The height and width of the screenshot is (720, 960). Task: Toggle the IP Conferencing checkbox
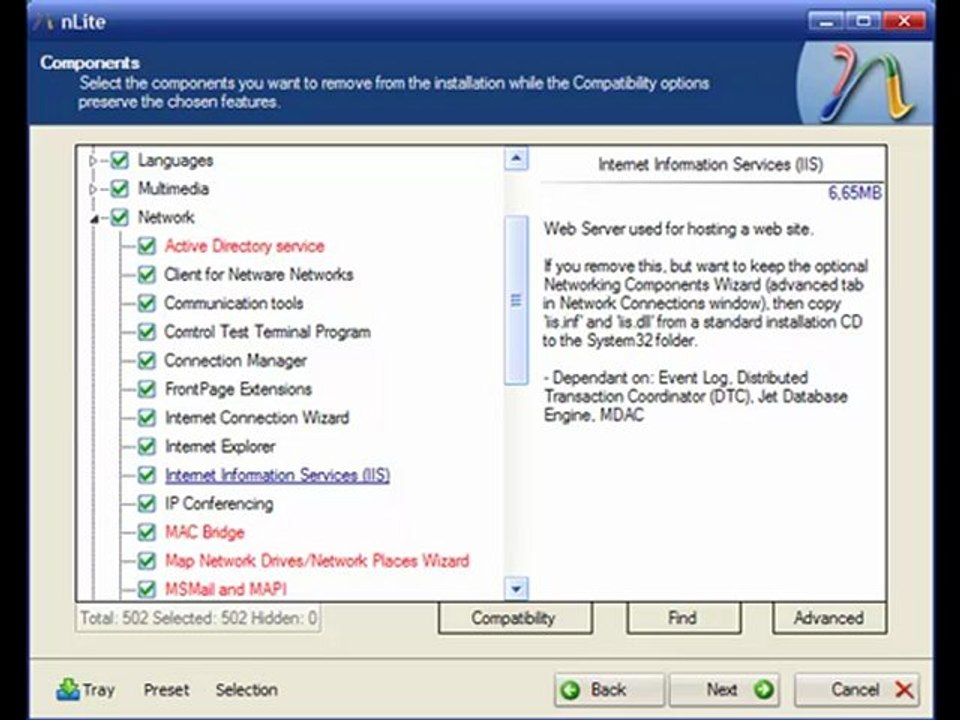click(146, 503)
